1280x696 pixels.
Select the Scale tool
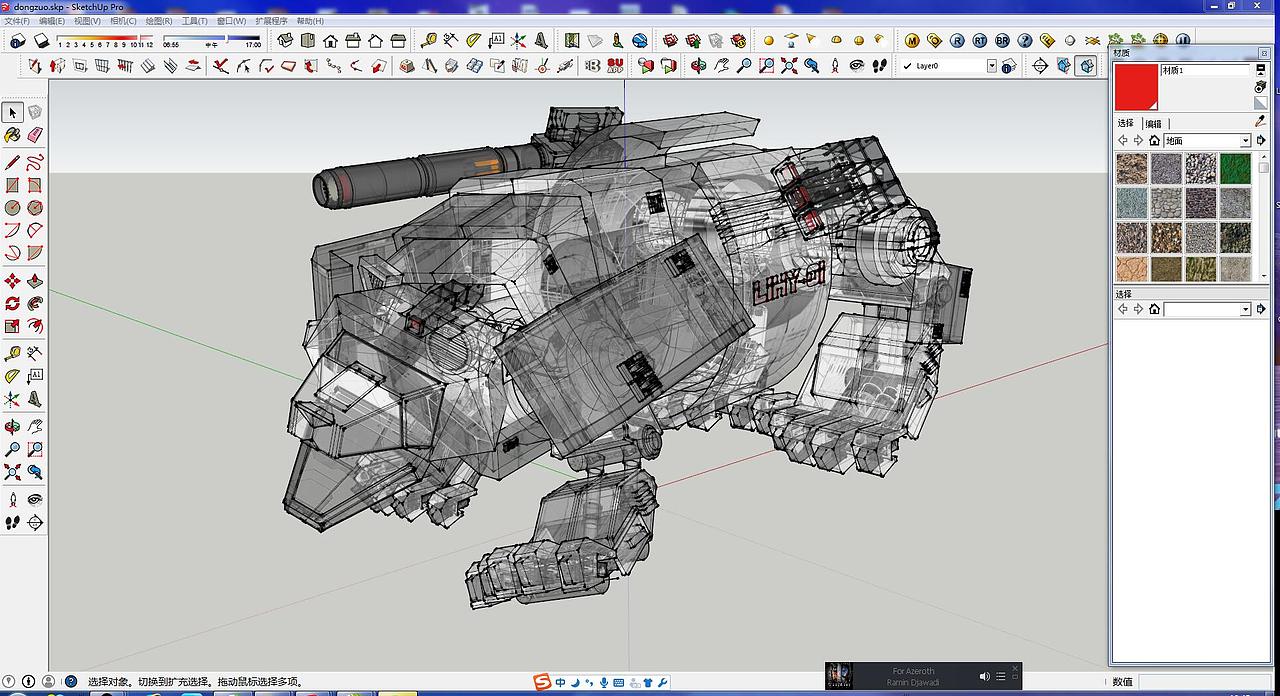(12, 326)
